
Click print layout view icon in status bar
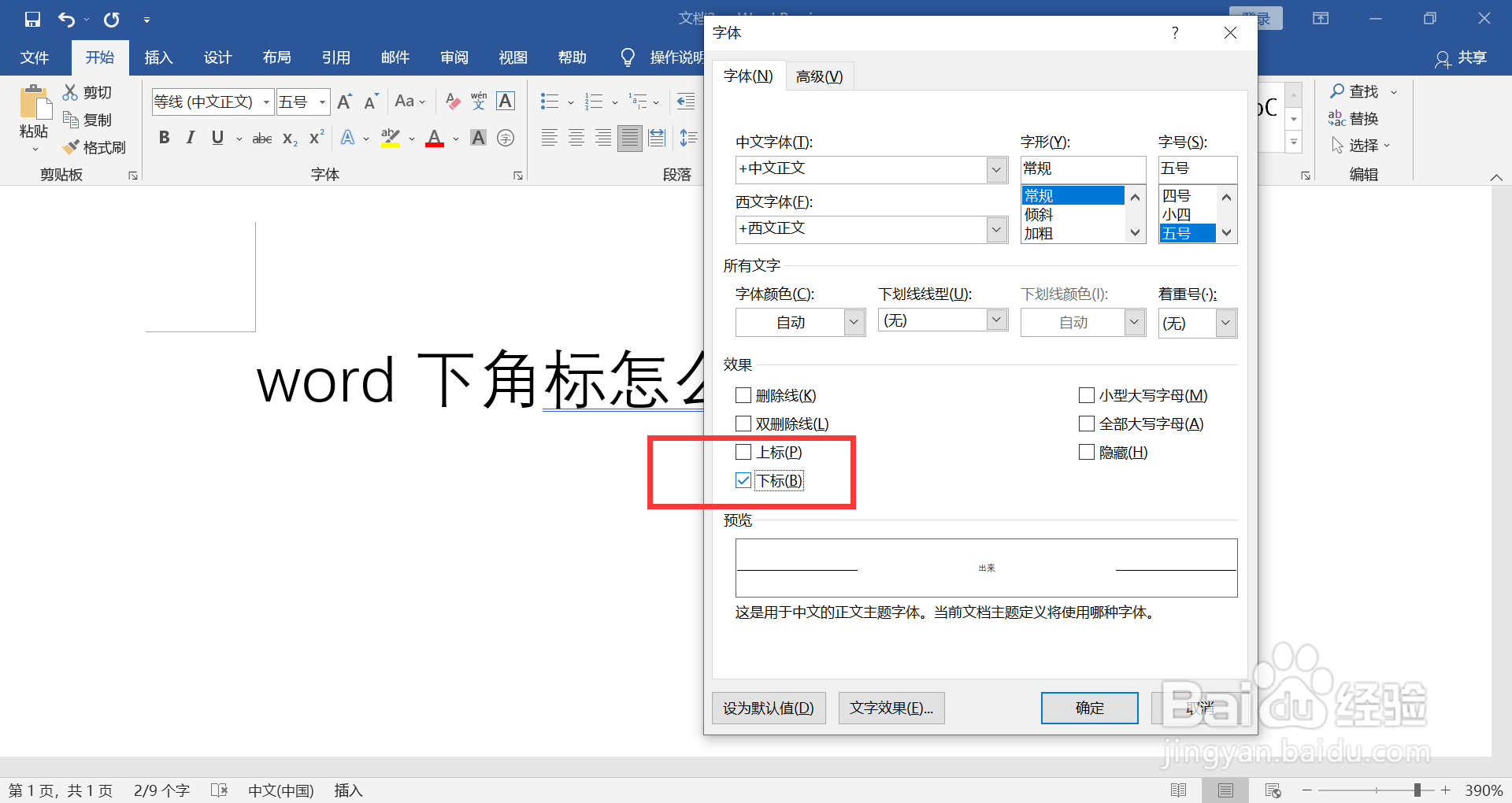tap(1225, 790)
